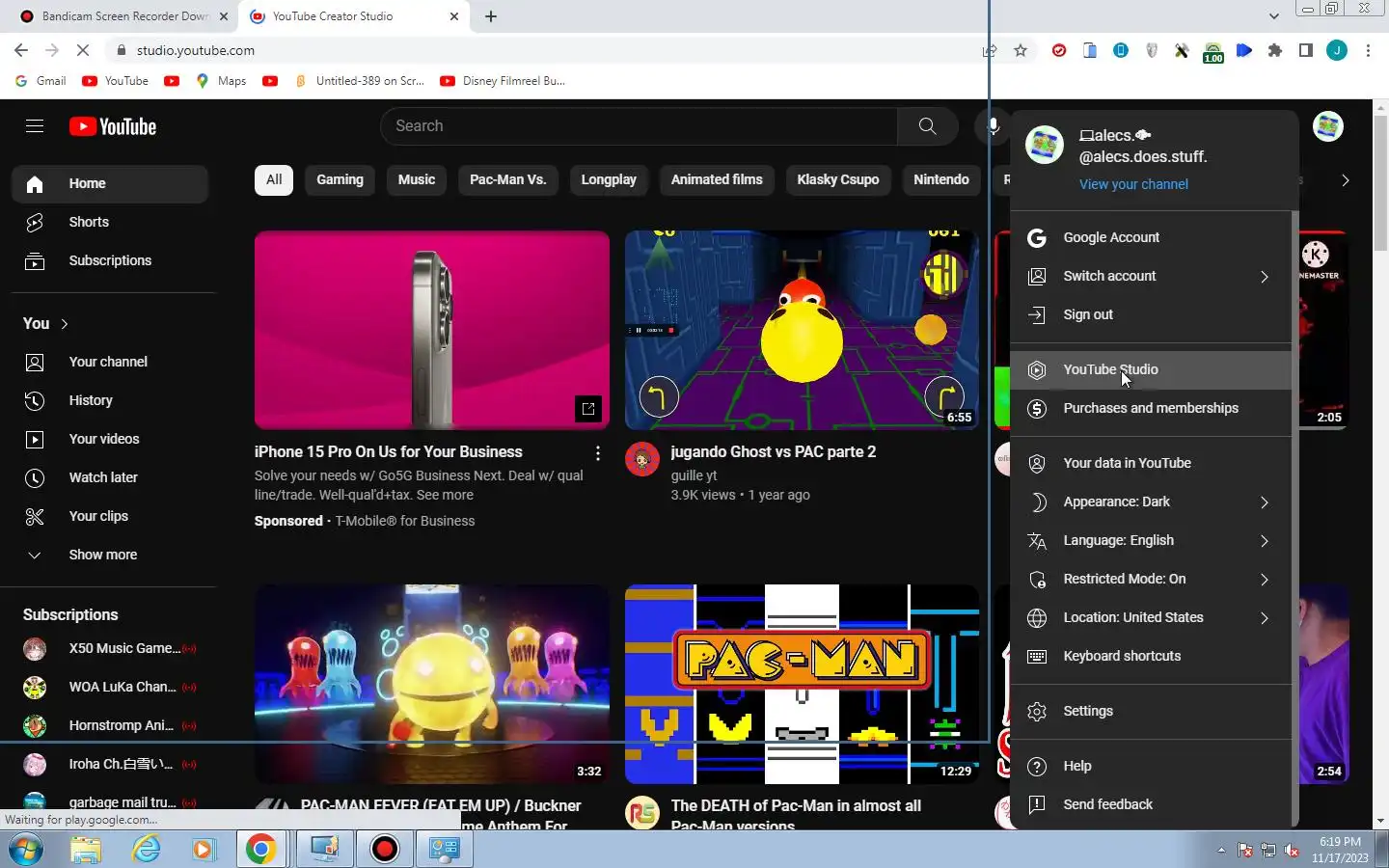This screenshot has height=868, width=1389.
Task: Click View your channel link
Action: tap(1133, 184)
